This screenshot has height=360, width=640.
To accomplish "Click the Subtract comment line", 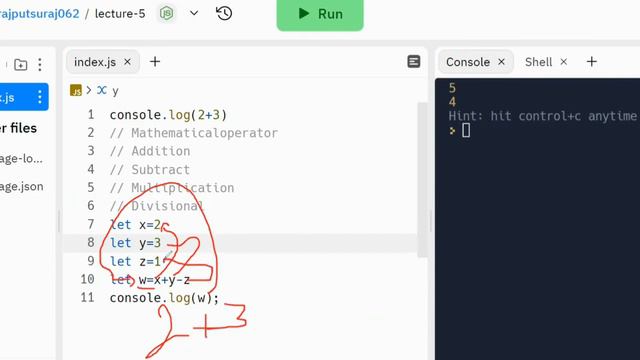I will pyautogui.click(x=150, y=170).
